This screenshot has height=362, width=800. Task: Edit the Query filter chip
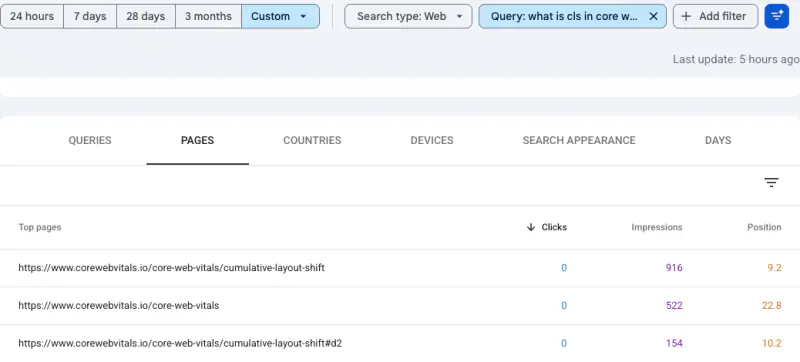(564, 16)
